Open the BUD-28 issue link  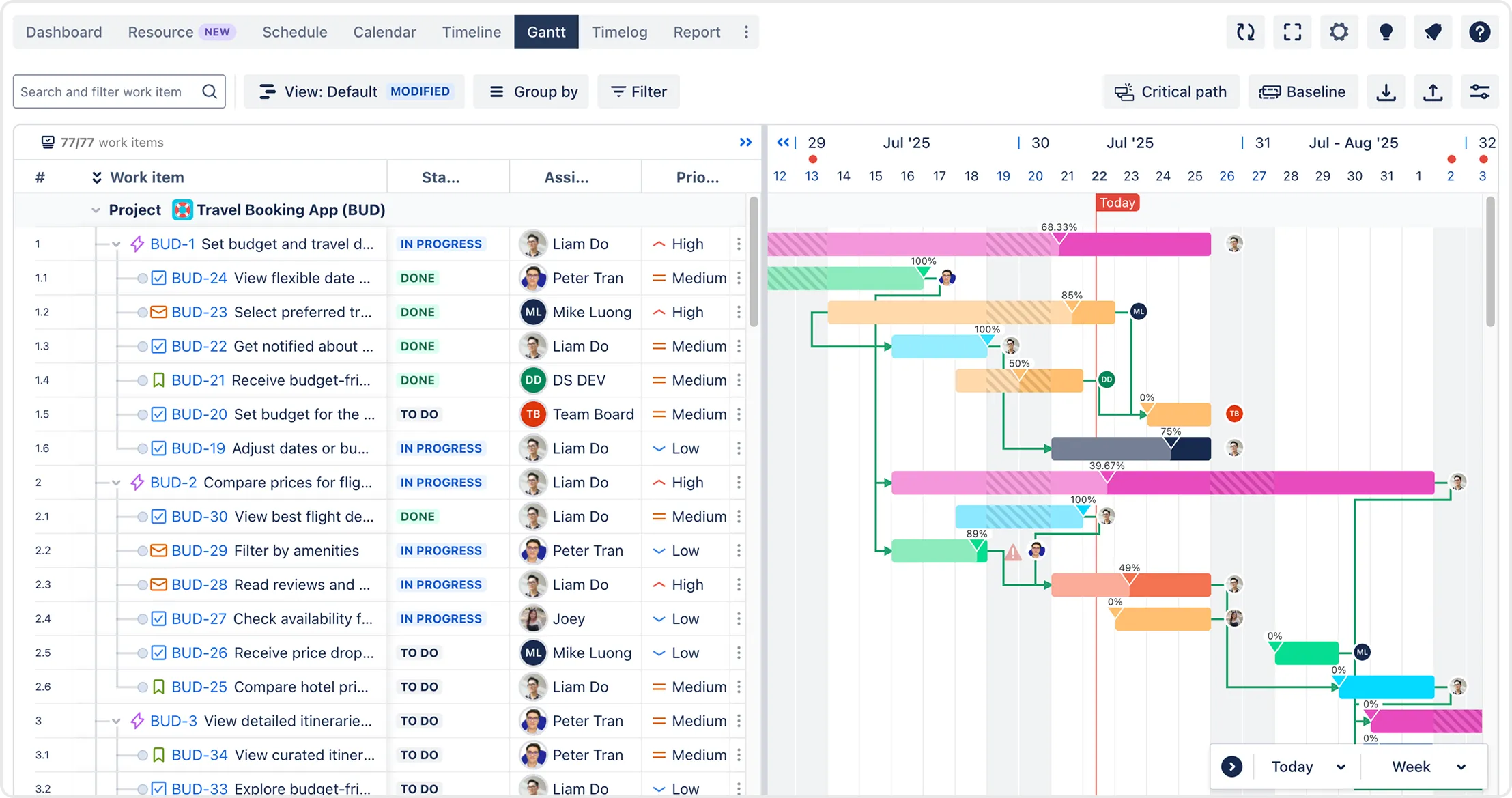point(199,584)
